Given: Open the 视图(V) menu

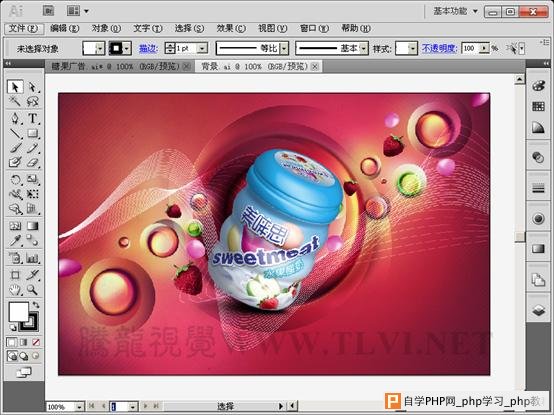Looking at the screenshot, I should pos(272,28).
